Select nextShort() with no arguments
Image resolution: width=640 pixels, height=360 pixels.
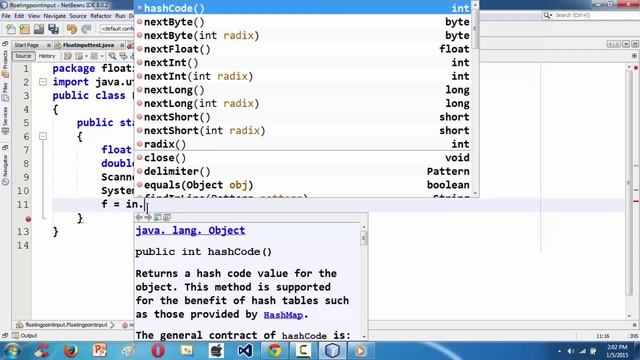[x=303, y=117]
